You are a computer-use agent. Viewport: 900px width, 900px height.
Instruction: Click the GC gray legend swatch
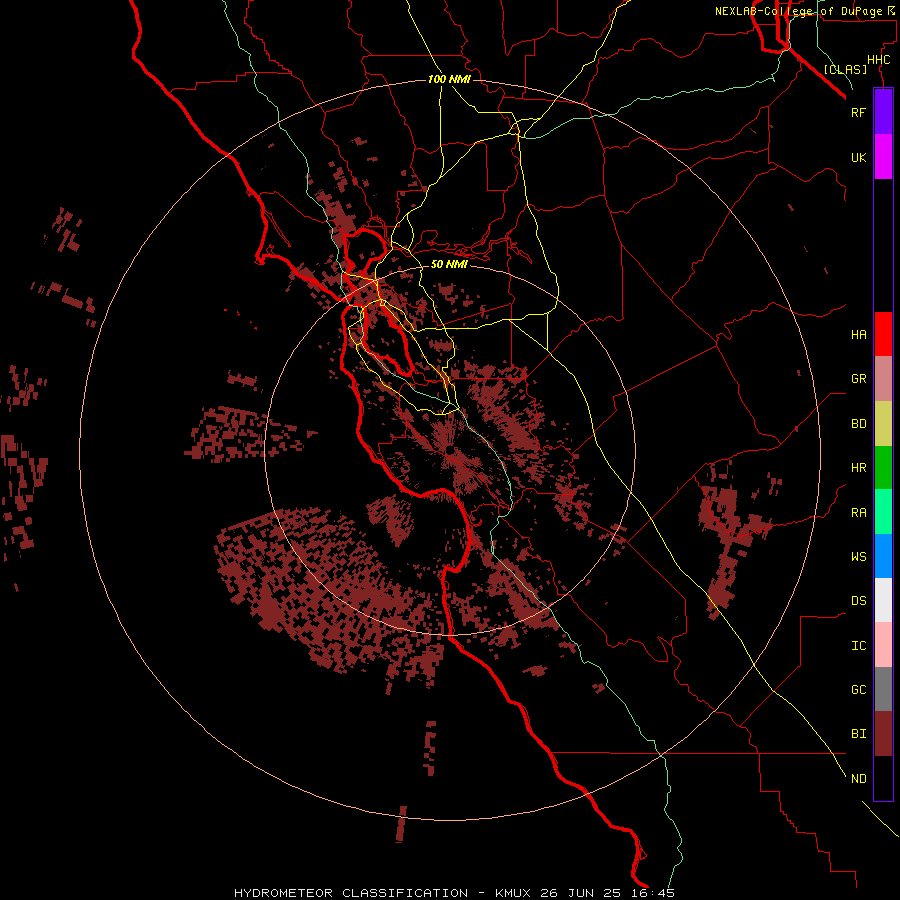click(x=883, y=689)
